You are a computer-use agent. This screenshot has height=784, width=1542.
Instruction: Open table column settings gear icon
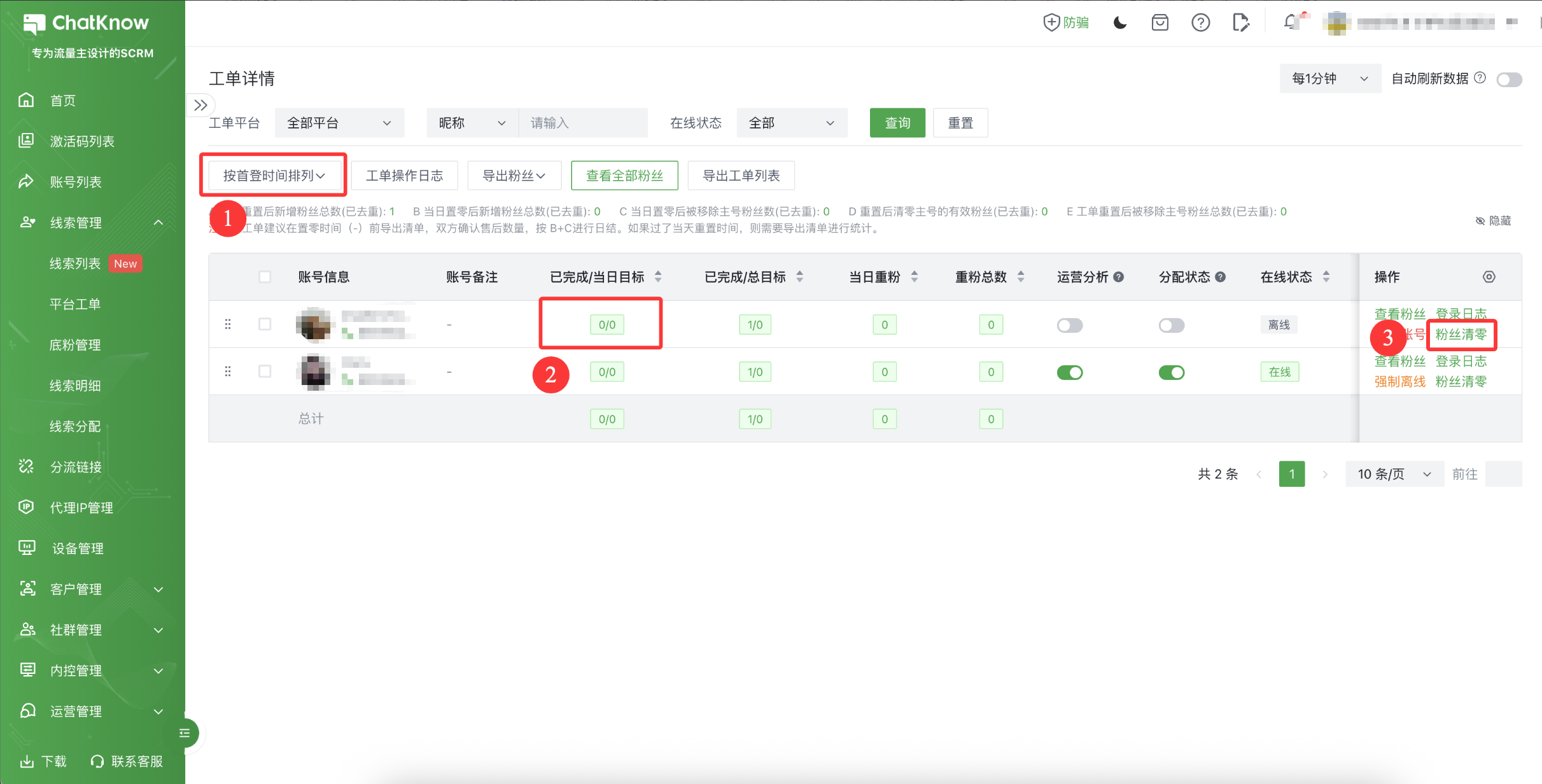[x=1489, y=277]
